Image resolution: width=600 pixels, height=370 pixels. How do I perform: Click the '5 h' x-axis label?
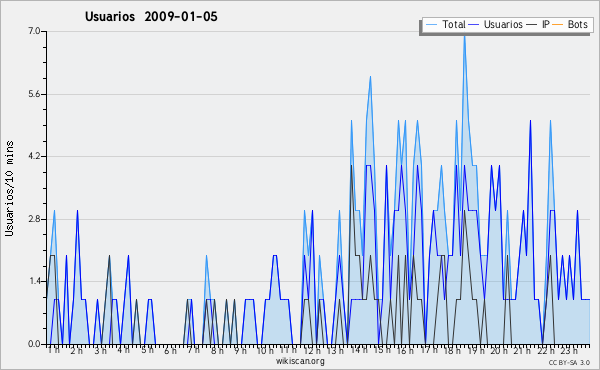coord(147,350)
